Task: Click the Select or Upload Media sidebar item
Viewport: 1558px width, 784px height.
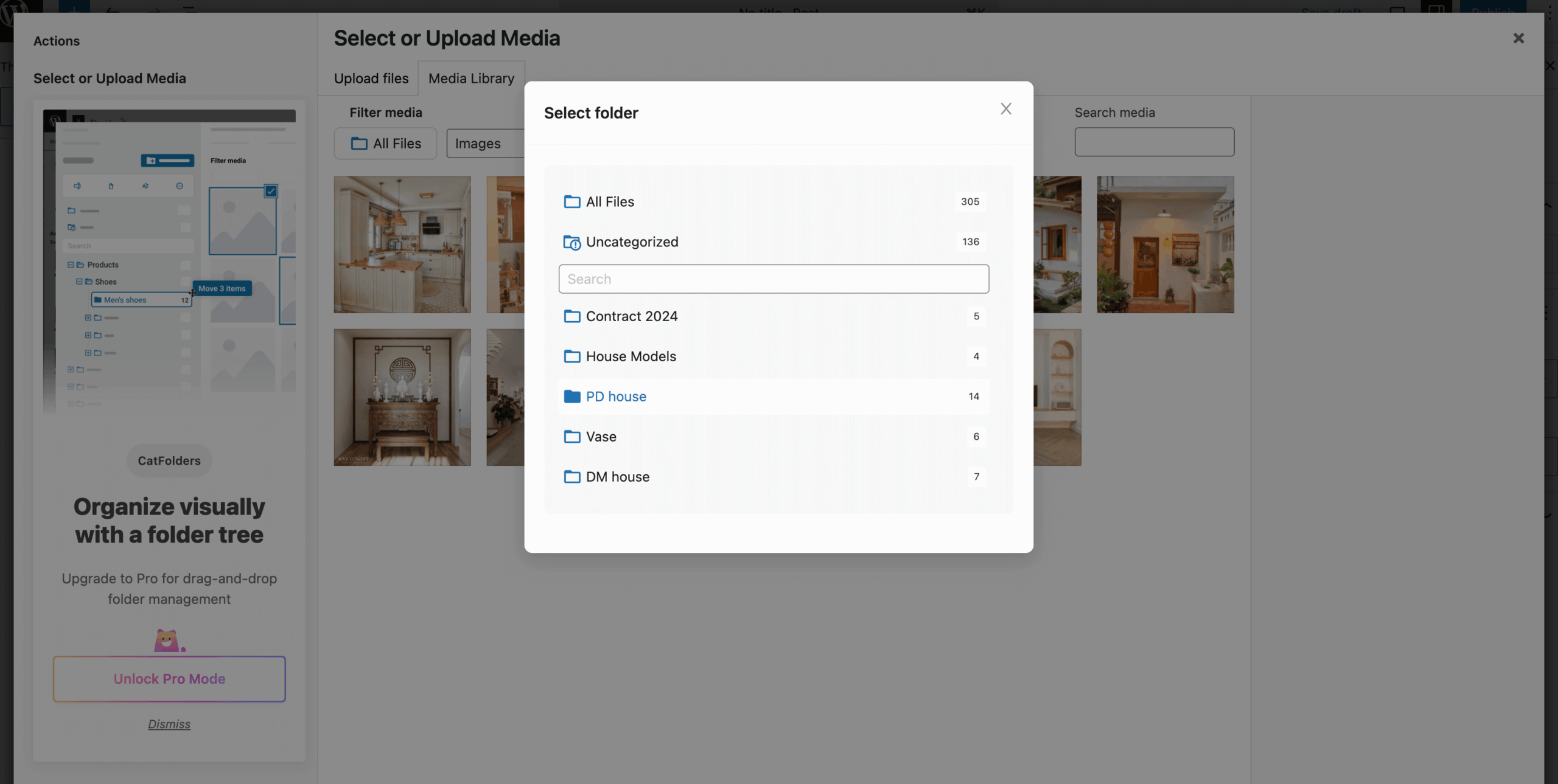Action: (110, 78)
